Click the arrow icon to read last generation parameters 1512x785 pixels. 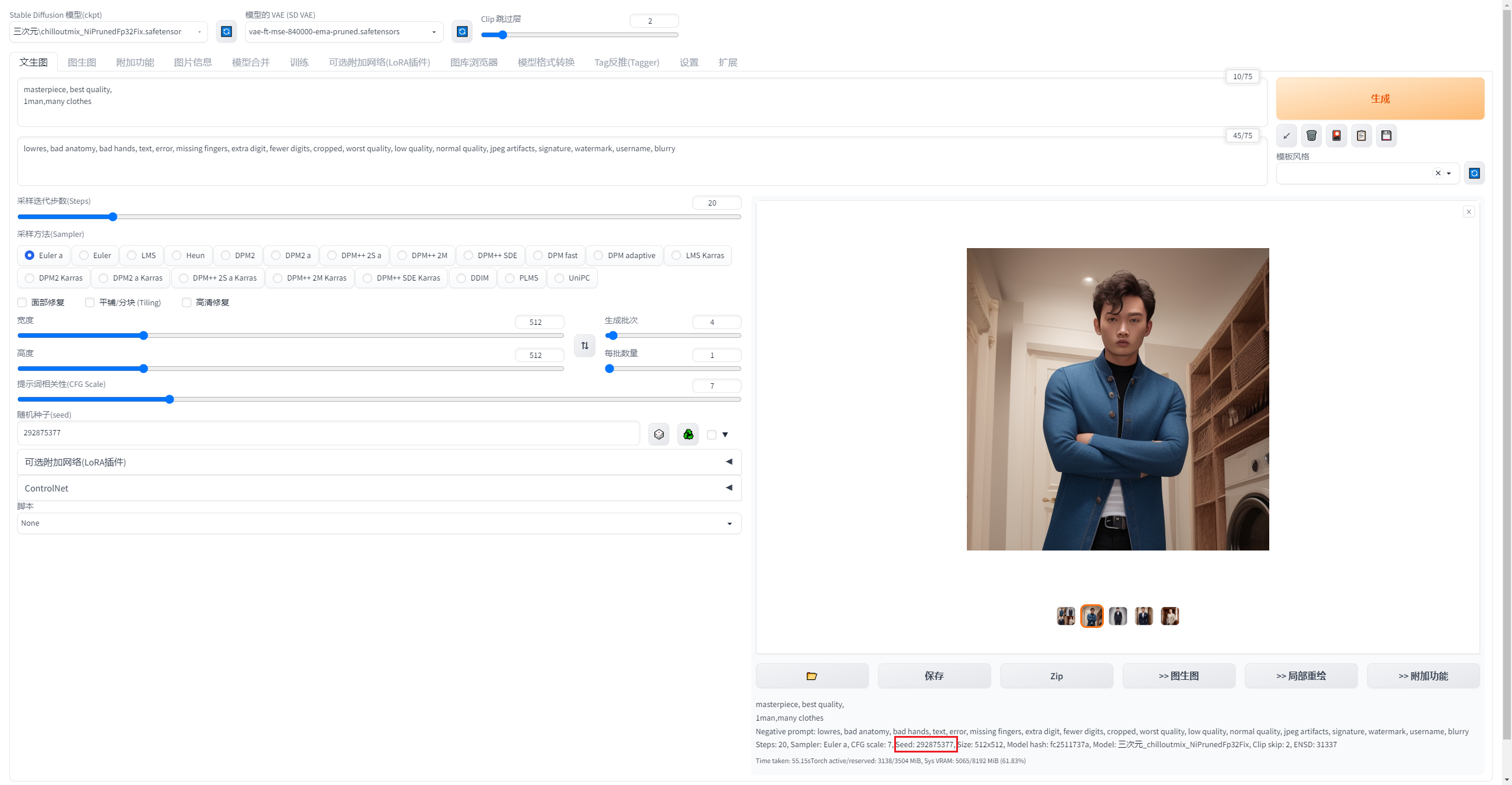pyautogui.click(x=1286, y=136)
